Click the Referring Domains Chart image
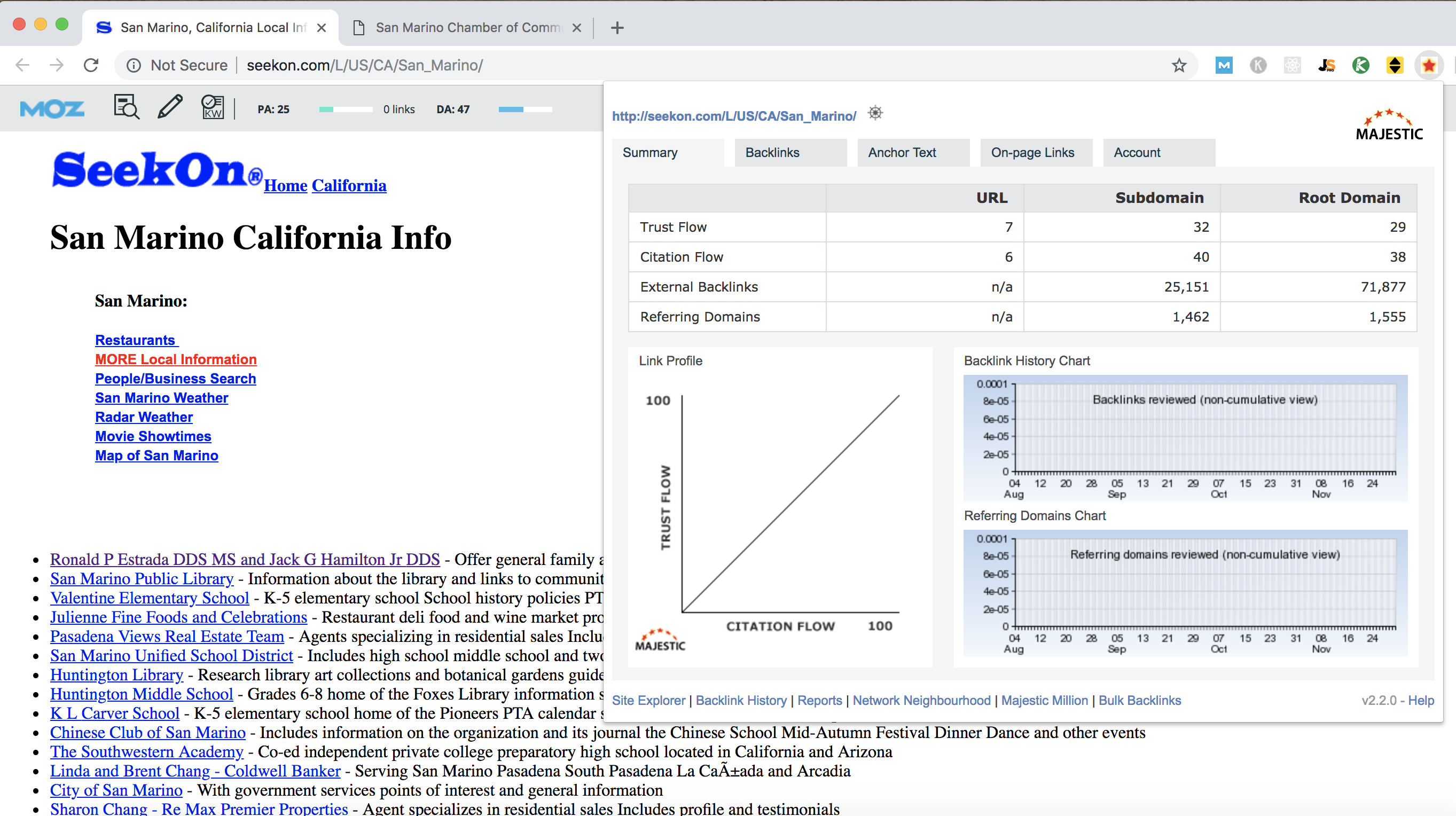 coord(1185,593)
